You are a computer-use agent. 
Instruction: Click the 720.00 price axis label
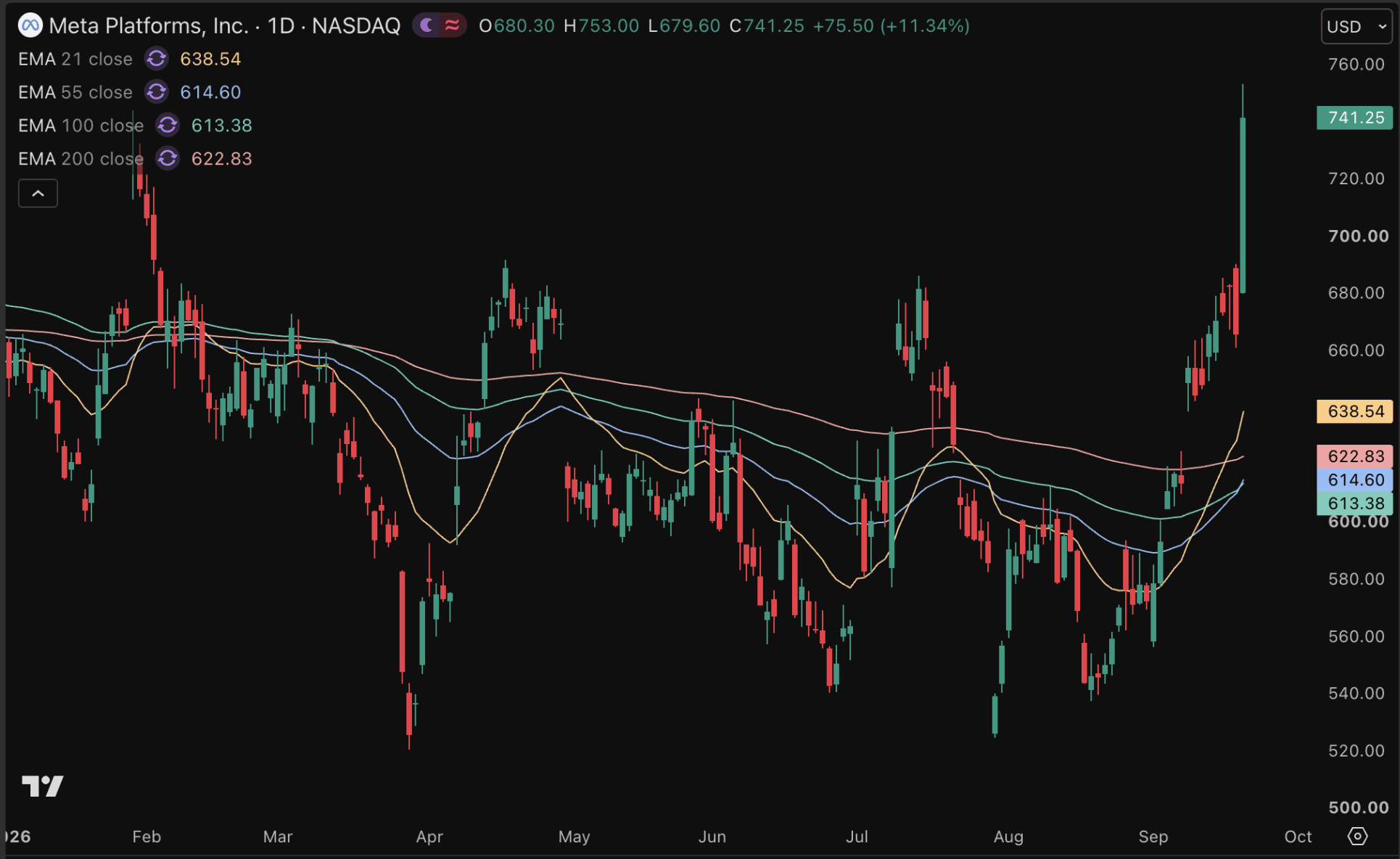point(1356,178)
